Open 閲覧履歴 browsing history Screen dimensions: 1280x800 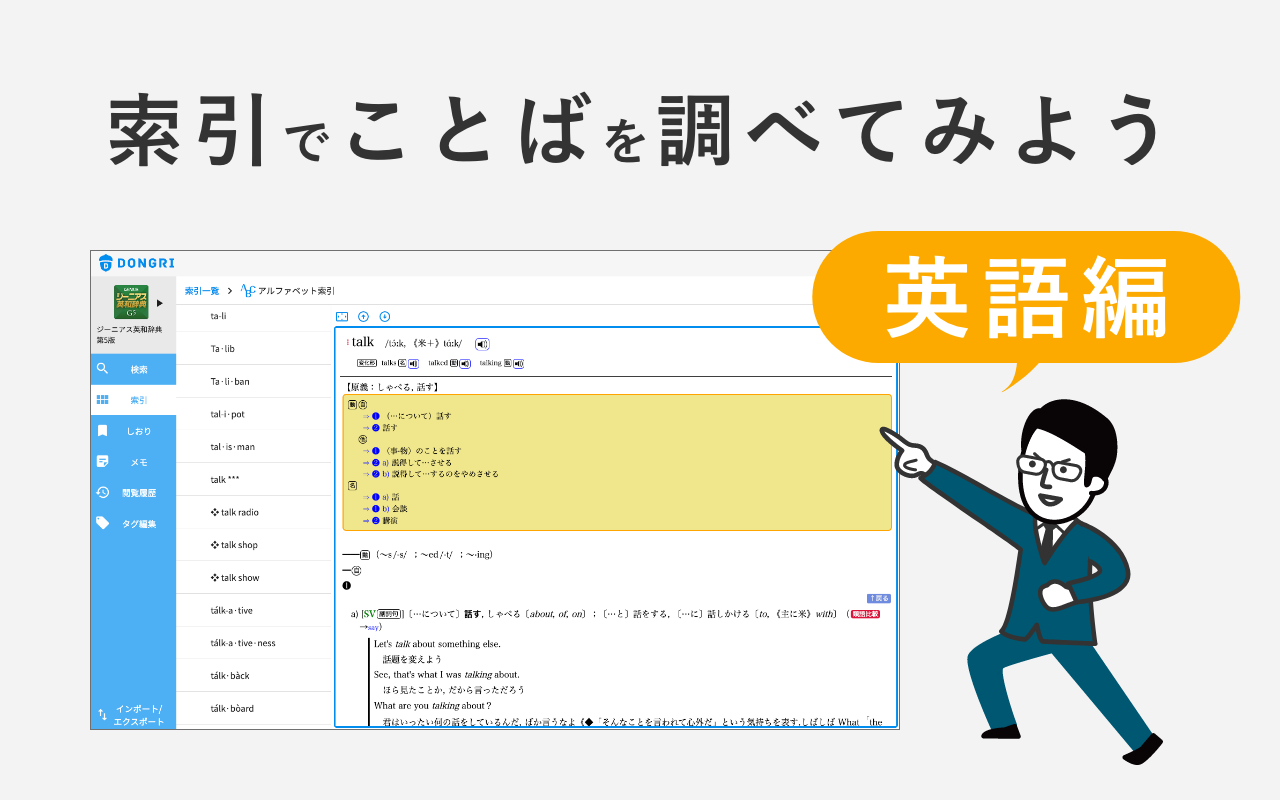click(133, 493)
